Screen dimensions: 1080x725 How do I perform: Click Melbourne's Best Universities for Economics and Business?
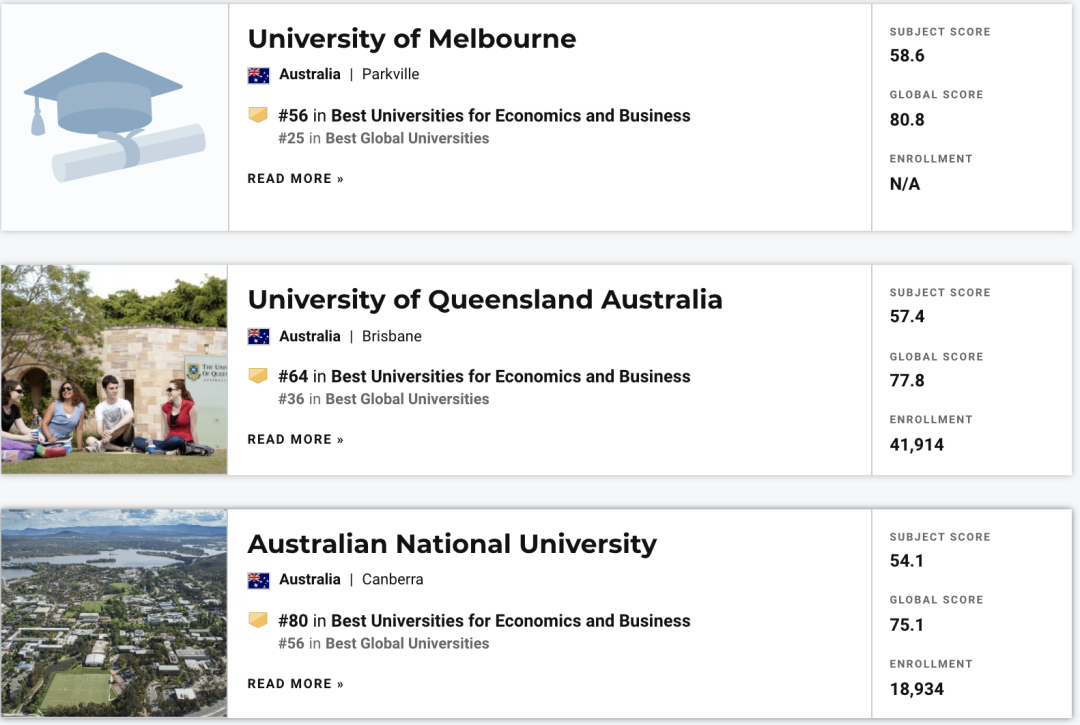pos(510,116)
